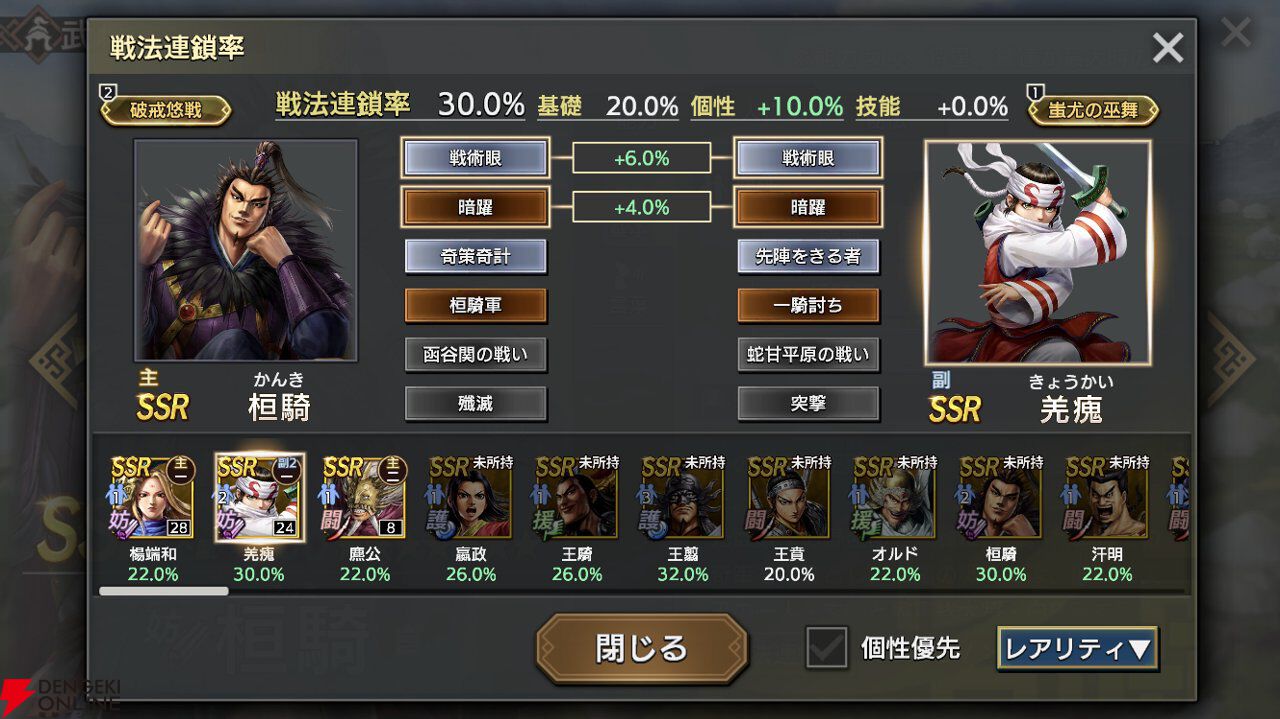The width and height of the screenshot is (1280, 719).
Task: Pick the 嬴政 character icon
Action: tap(471, 497)
